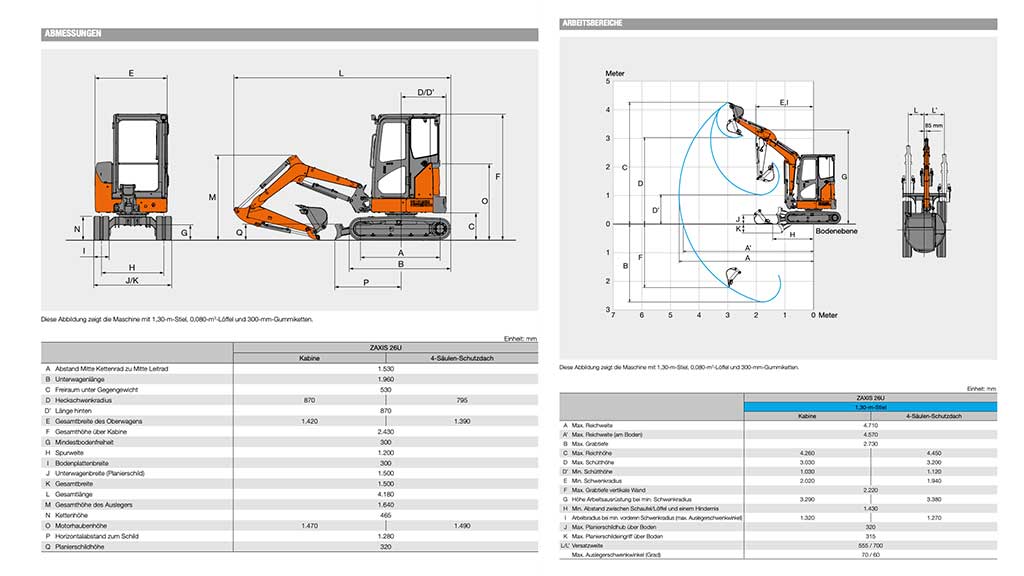1024x576 pixels.
Task: Click the 'Länge hinten' row label
Action: [x=73, y=411]
